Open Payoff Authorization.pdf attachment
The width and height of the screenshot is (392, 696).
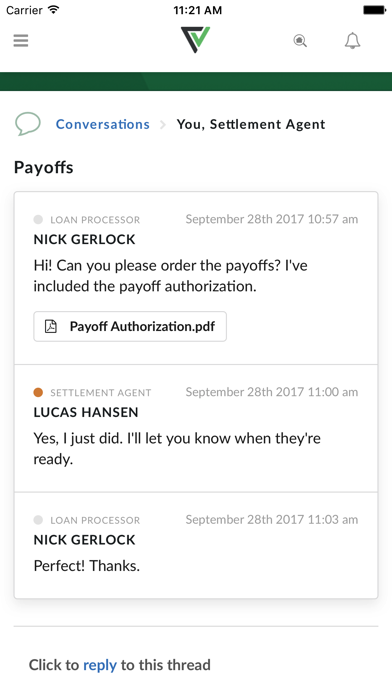tap(130, 326)
